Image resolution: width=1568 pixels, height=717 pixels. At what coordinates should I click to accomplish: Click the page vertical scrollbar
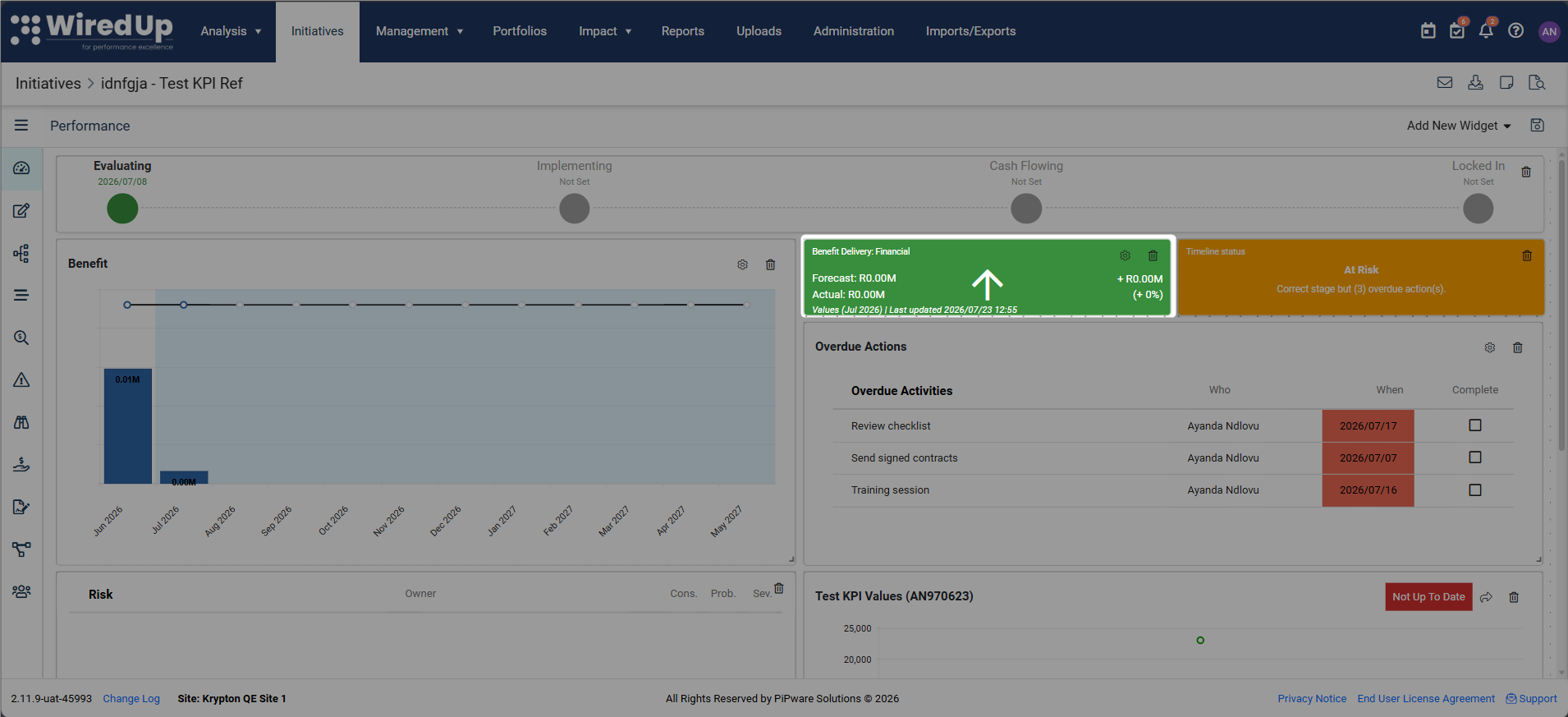pos(1561,304)
